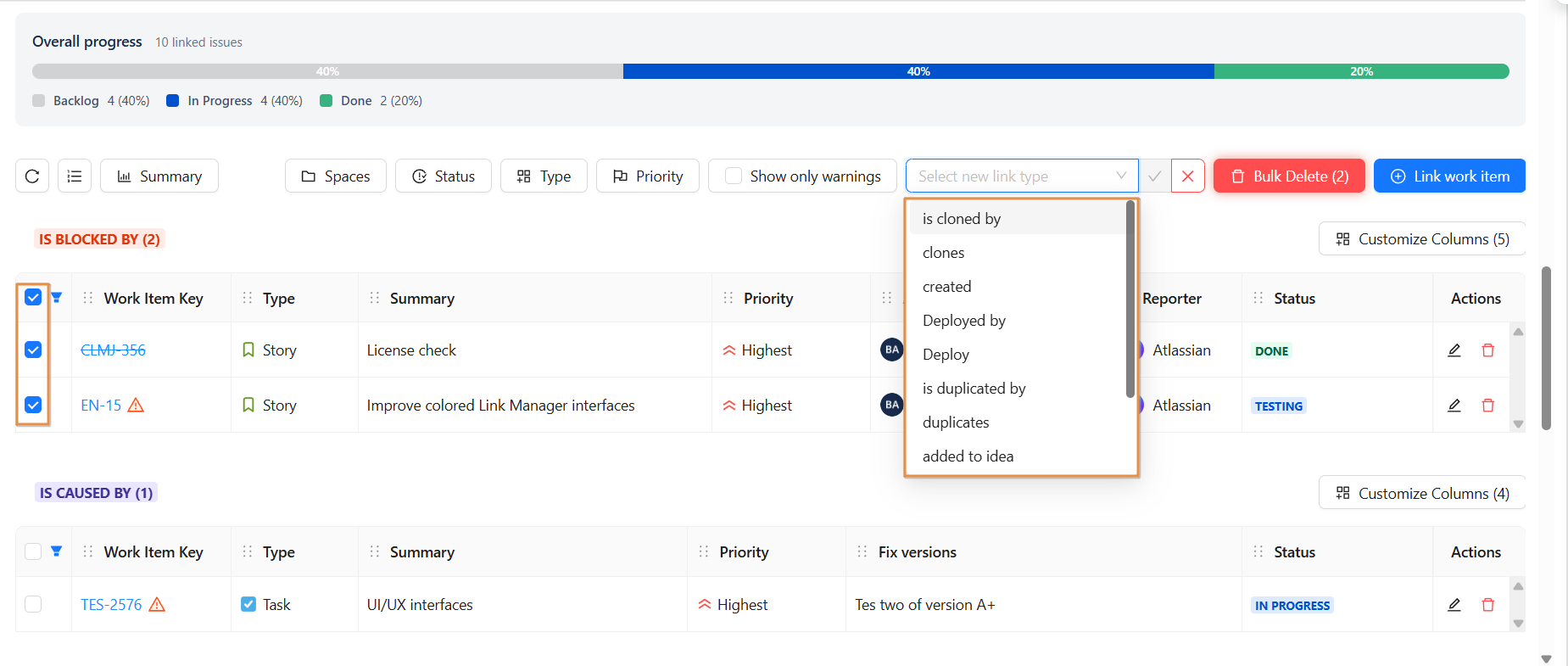Click edit pencil icon for EN-15 row
The width and height of the screenshot is (1568, 666).
[x=1454, y=406]
